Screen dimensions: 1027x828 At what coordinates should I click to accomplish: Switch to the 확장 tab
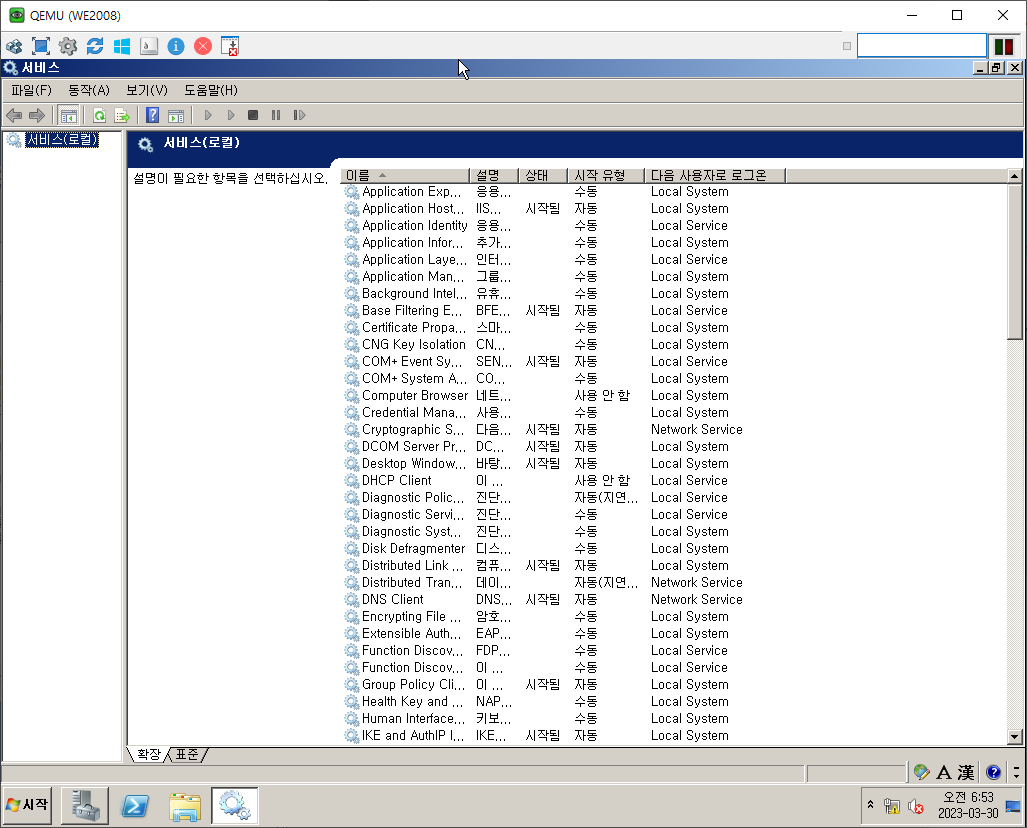[149, 755]
